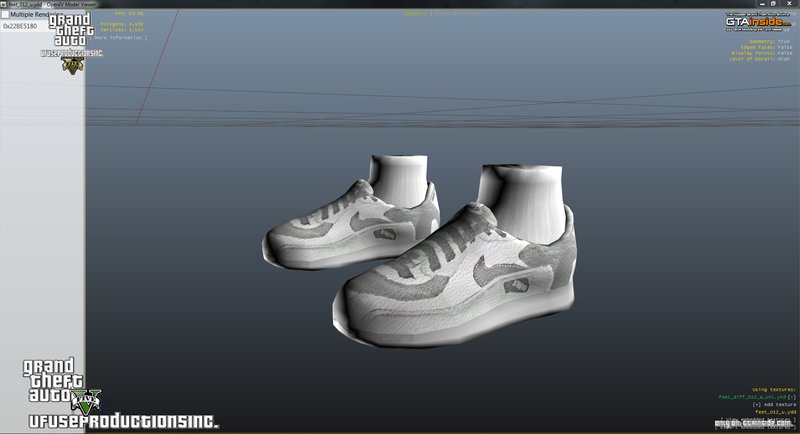
Task: Change the Level of Detail High setting
Action: 784,59
